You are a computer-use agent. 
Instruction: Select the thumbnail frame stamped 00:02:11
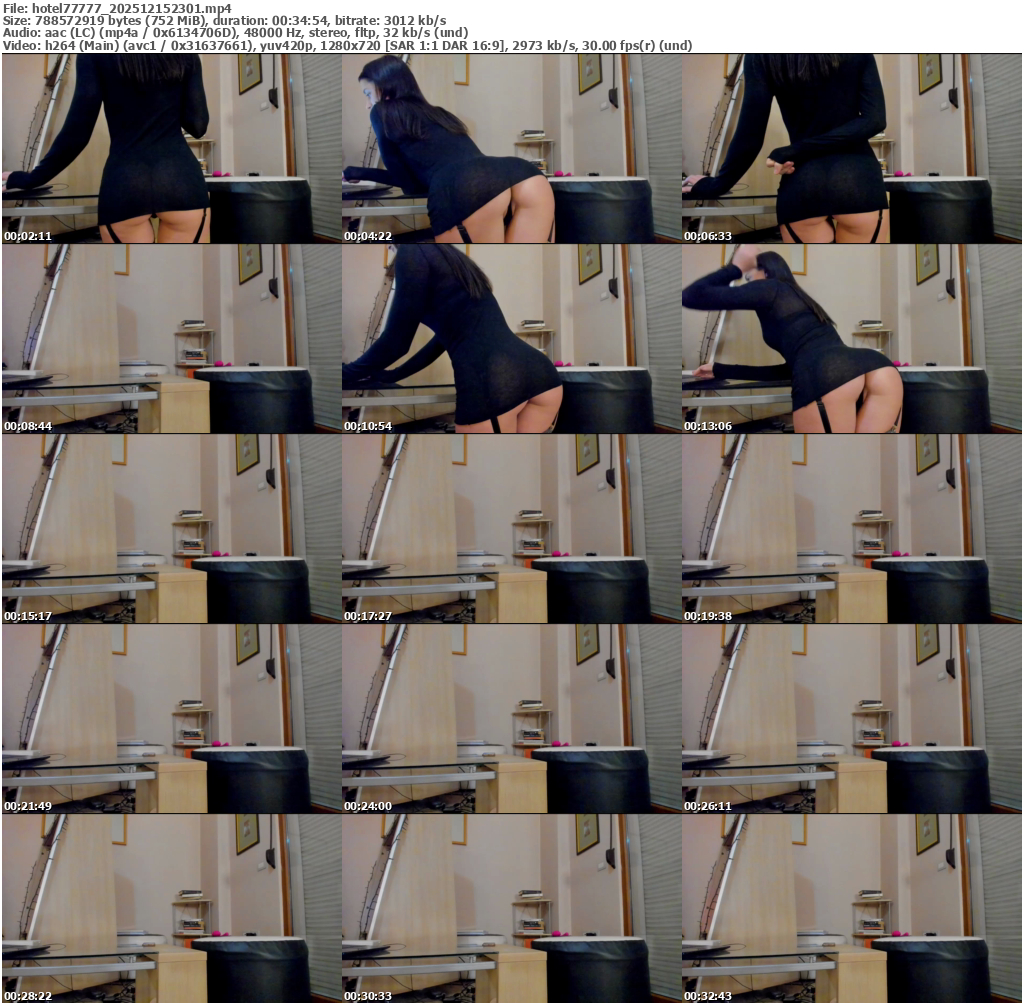[x=171, y=148]
